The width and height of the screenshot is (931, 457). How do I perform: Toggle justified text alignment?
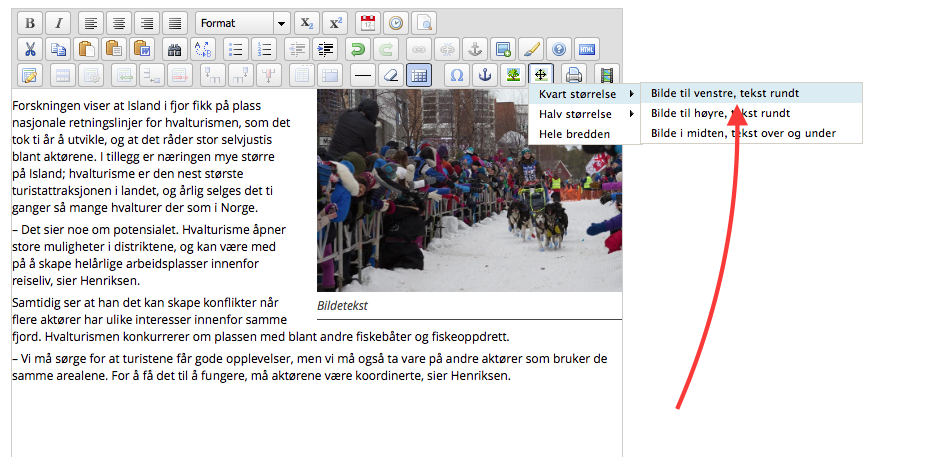pyautogui.click(x=175, y=23)
